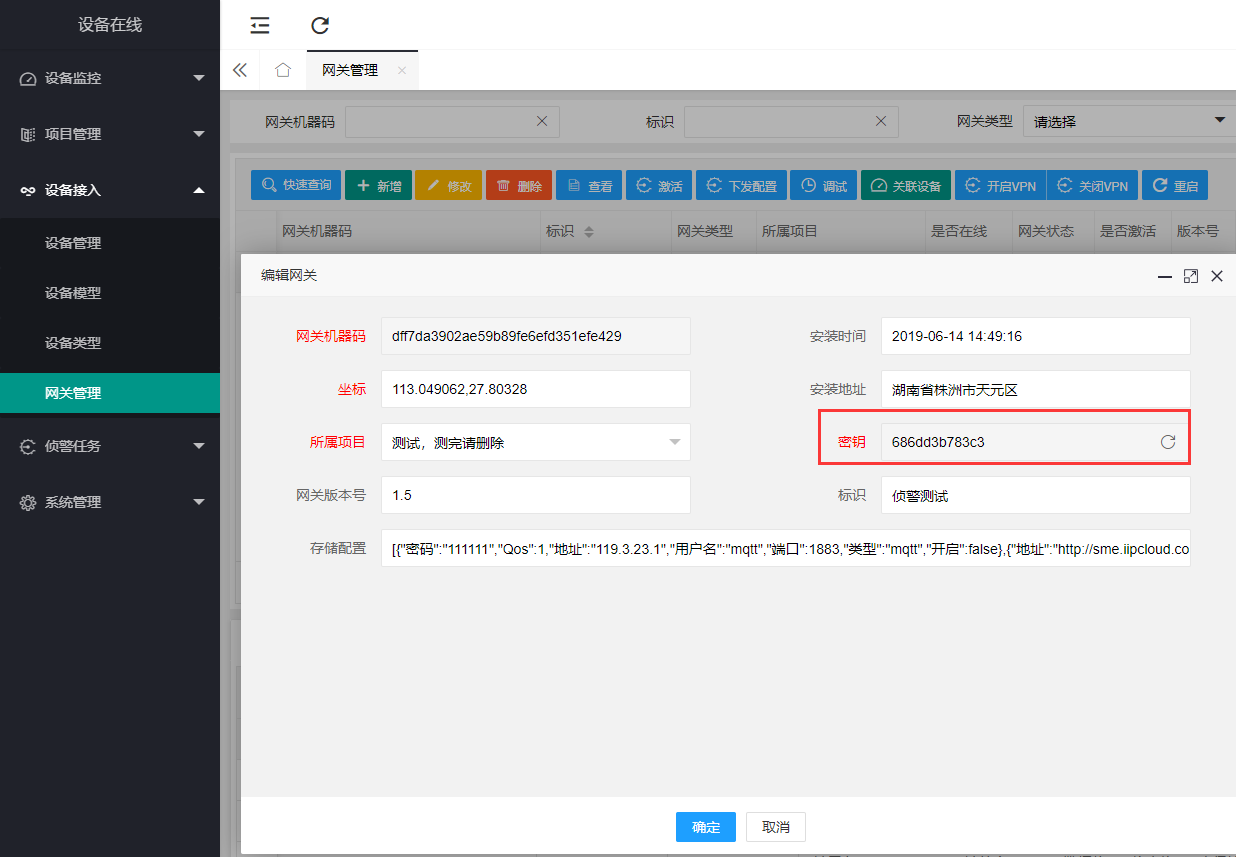Click the 安装地址 input field
Screen dimensions: 1236x857
tap(1035, 389)
